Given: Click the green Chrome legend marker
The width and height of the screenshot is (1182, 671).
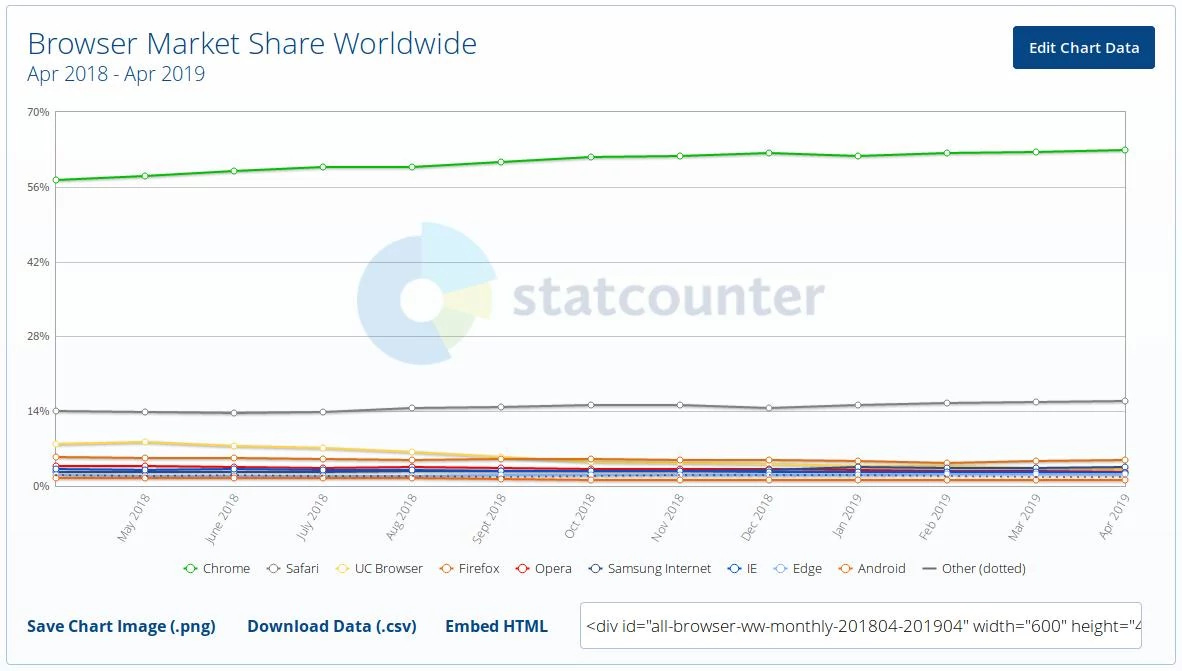Looking at the screenshot, I should [191, 568].
